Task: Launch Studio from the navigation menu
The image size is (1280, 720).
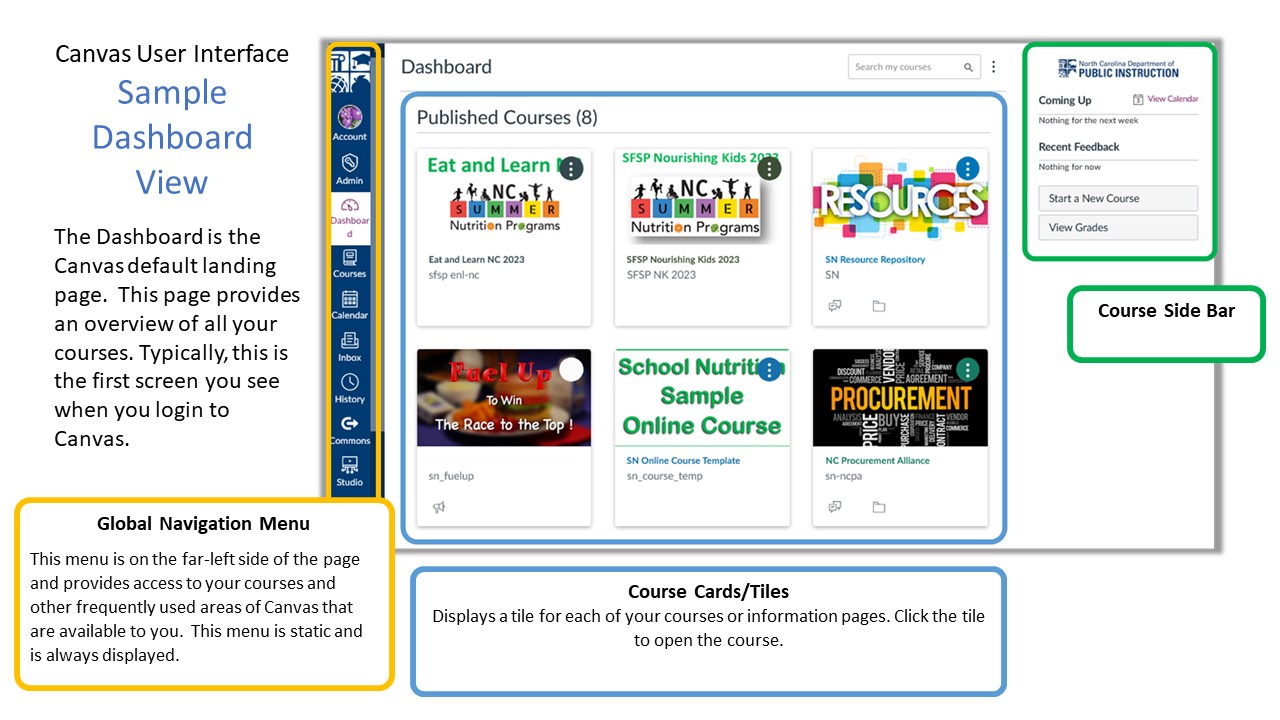Action: point(350,471)
